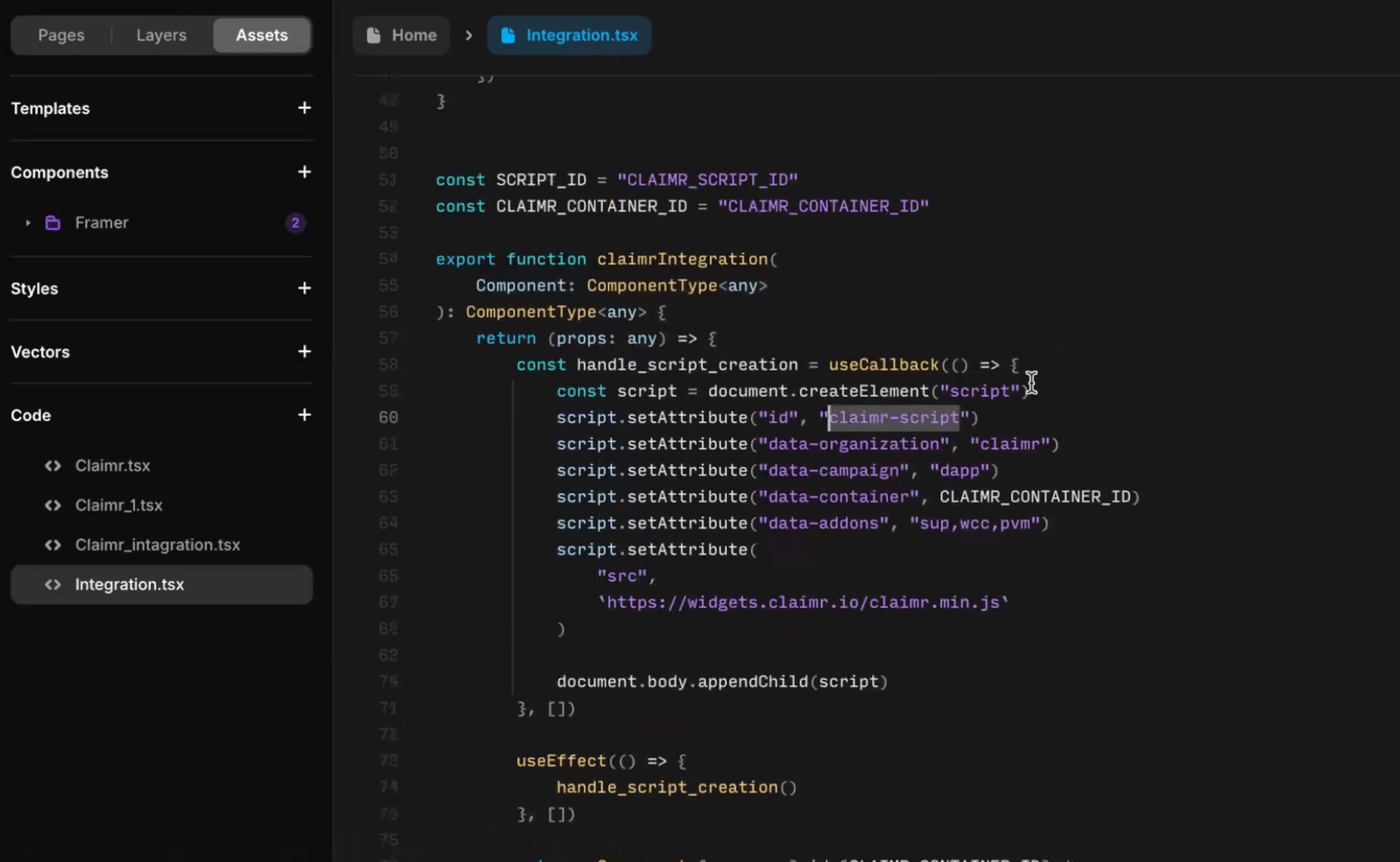Add a new vector with plus icon
The width and height of the screenshot is (1400, 862).
tap(304, 351)
